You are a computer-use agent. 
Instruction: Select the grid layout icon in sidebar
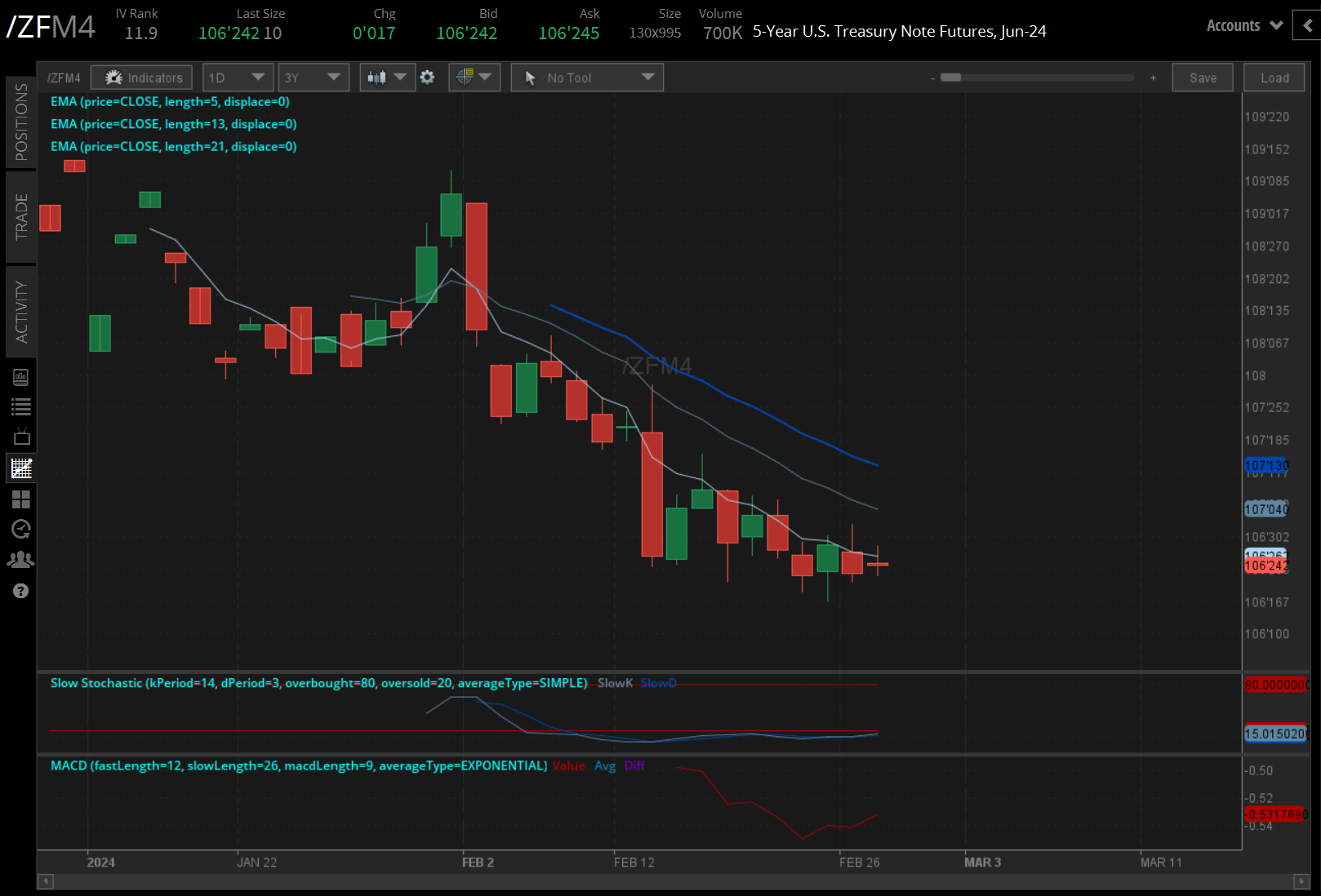point(20,500)
